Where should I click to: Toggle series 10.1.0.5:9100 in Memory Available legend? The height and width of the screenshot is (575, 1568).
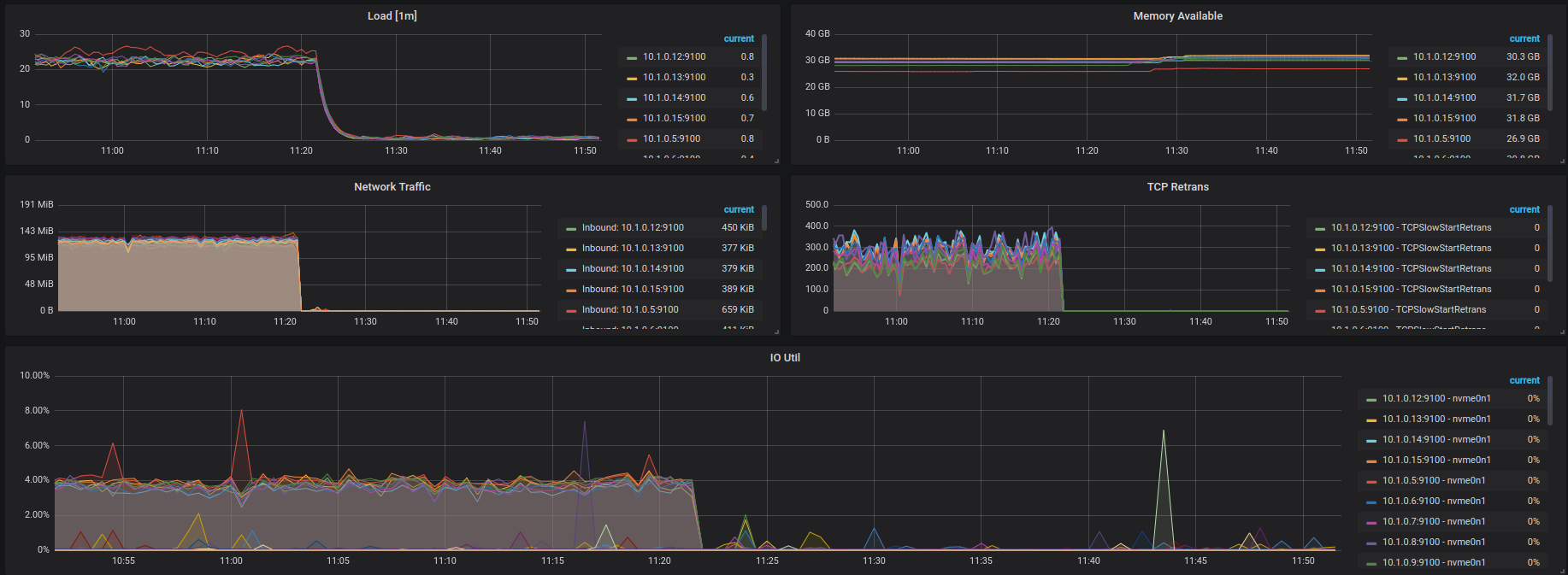pos(1441,138)
